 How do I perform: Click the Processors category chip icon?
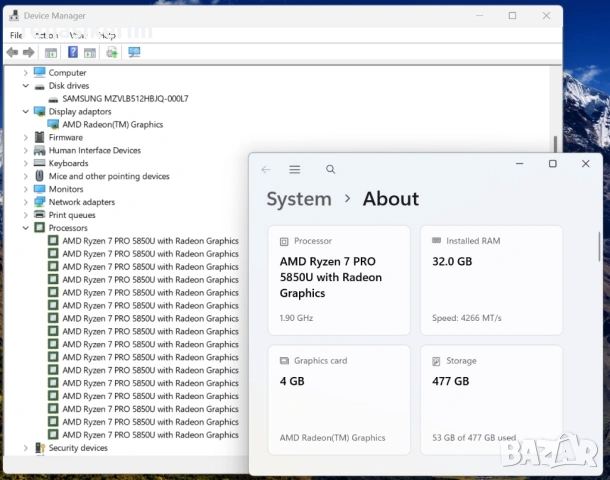click(x=39, y=228)
